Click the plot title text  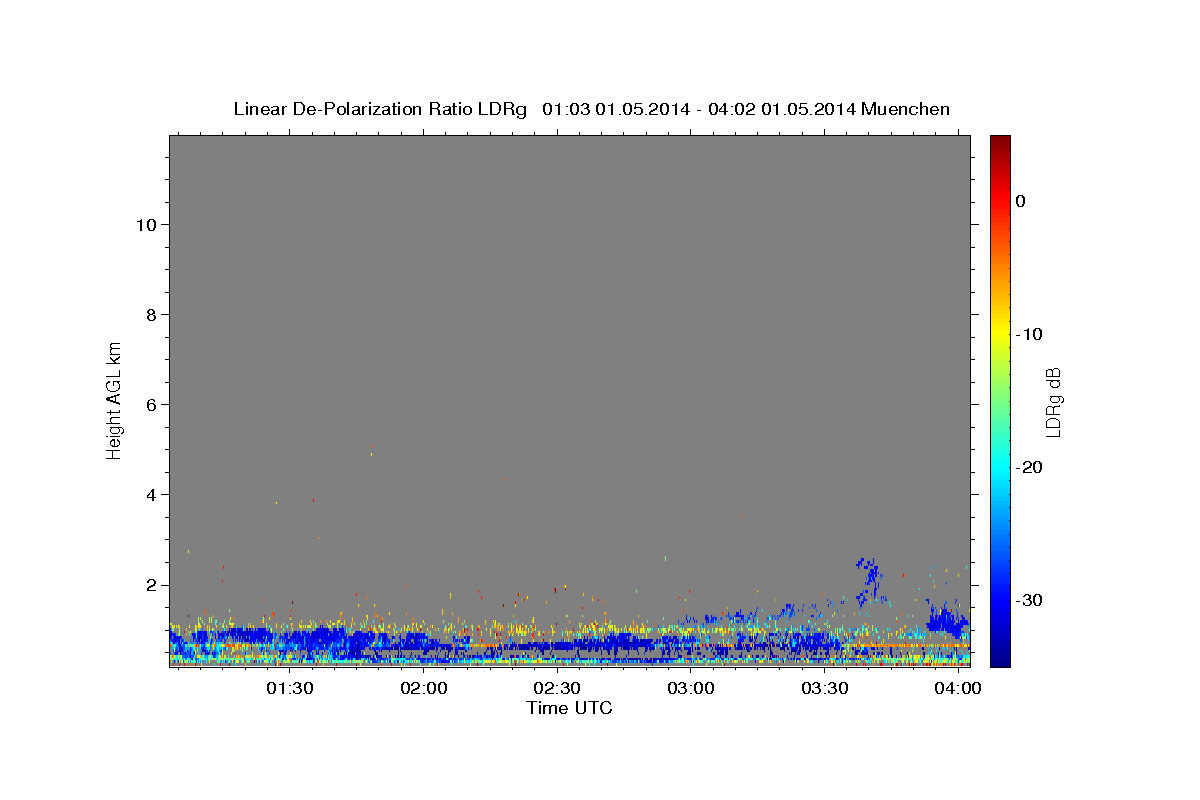[x=591, y=109]
